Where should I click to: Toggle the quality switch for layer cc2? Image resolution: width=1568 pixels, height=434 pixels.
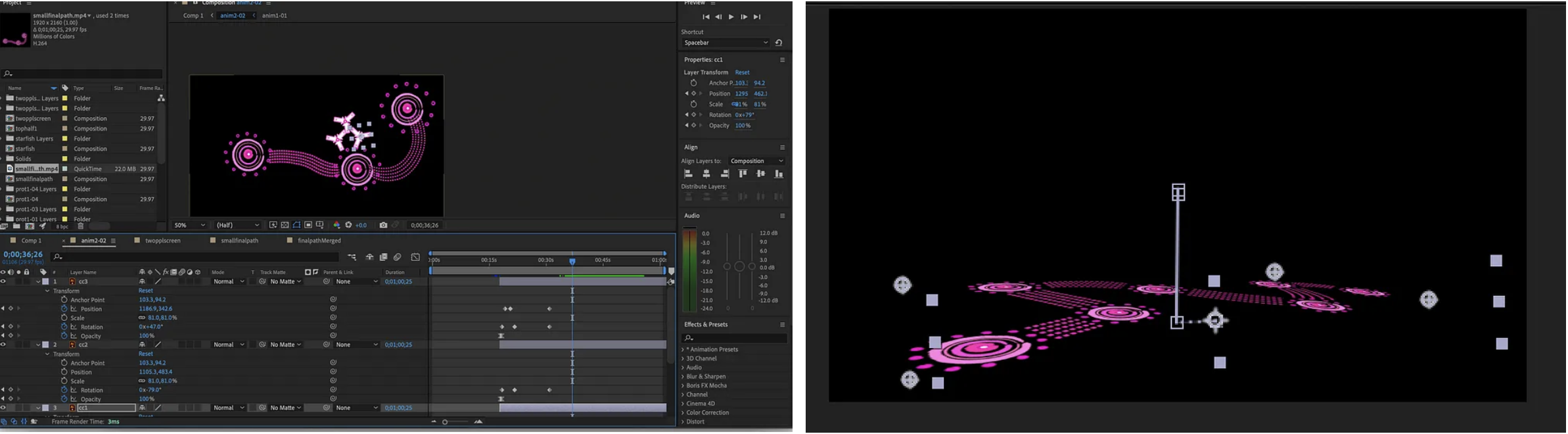pyautogui.click(x=158, y=345)
